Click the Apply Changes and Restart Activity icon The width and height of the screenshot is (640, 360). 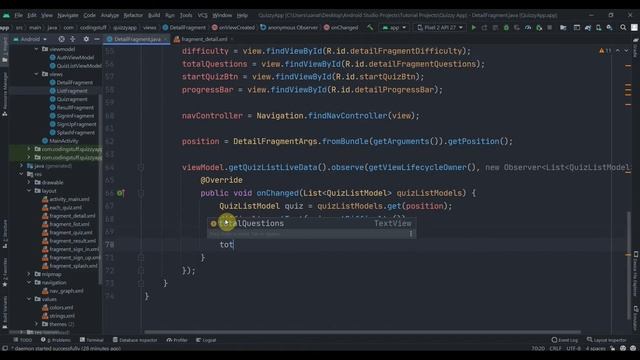pyautogui.click(x=484, y=27)
